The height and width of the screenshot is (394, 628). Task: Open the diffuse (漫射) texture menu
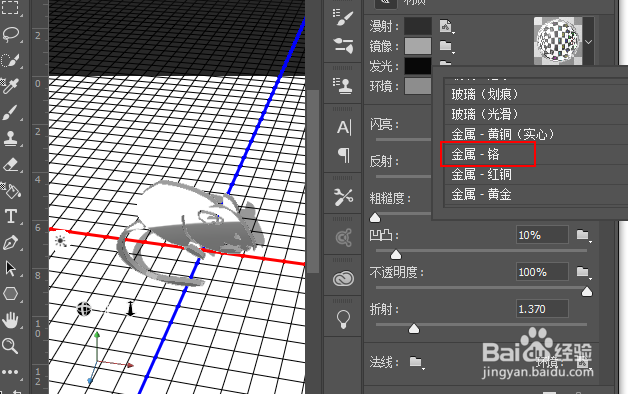pos(446,27)
